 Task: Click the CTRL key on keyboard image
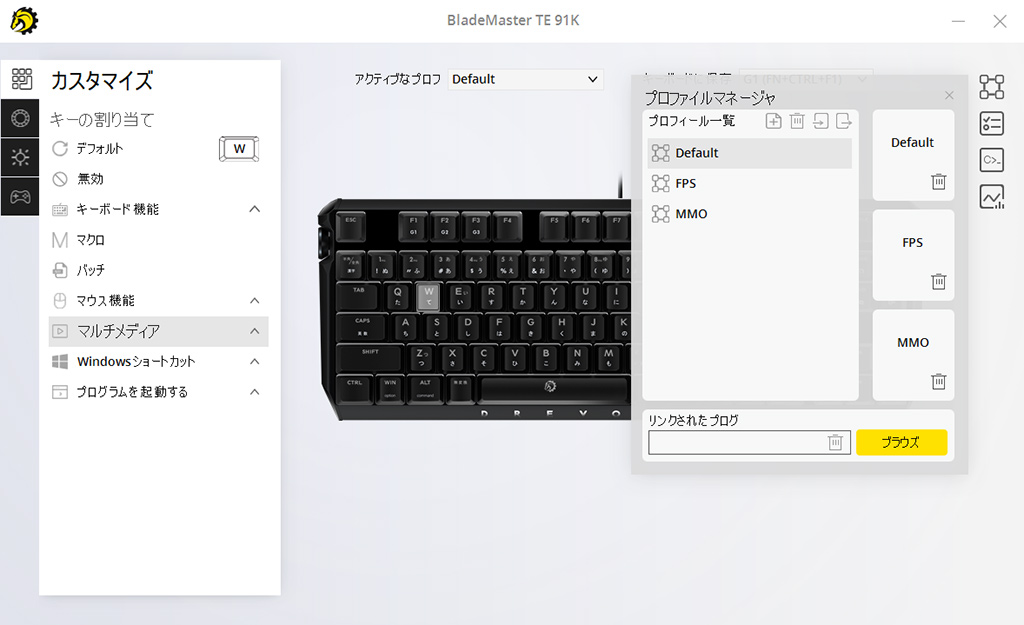tap(355, 389)
